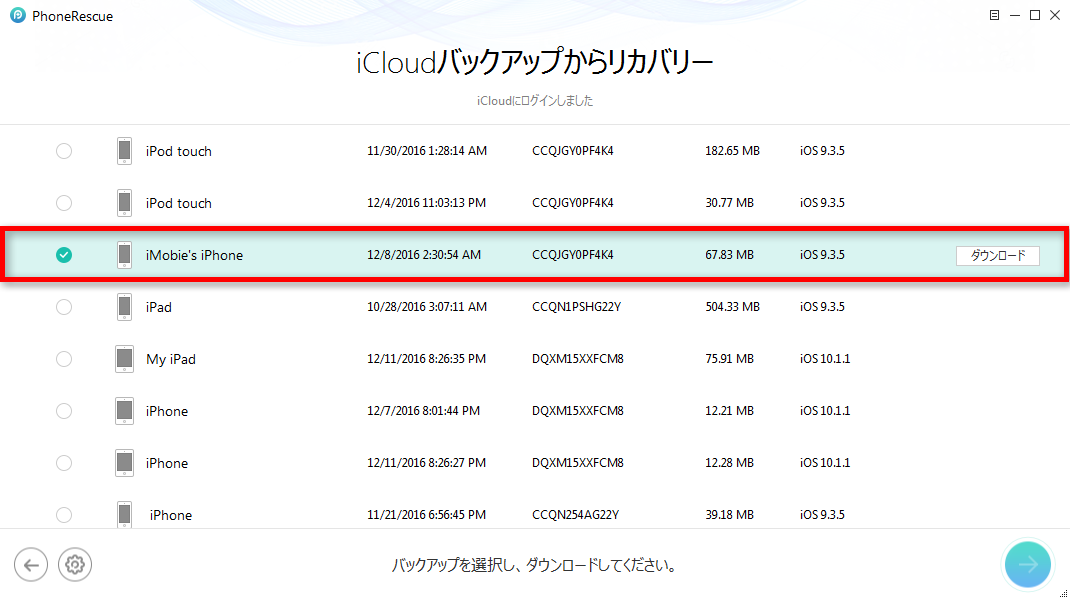The width and height of the screenshot is (1070, 600).
Task: Click the My iPad device name
Action: (171, 360)
